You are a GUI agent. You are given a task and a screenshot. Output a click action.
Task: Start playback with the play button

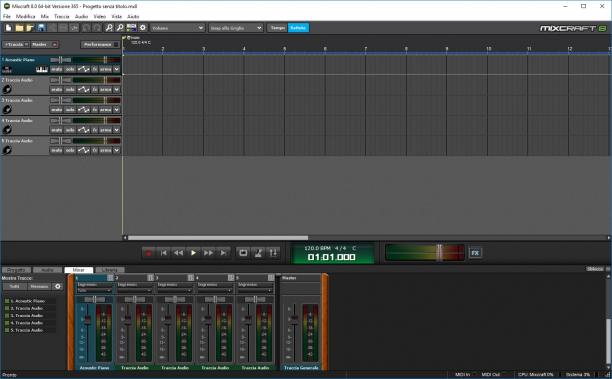193,253
